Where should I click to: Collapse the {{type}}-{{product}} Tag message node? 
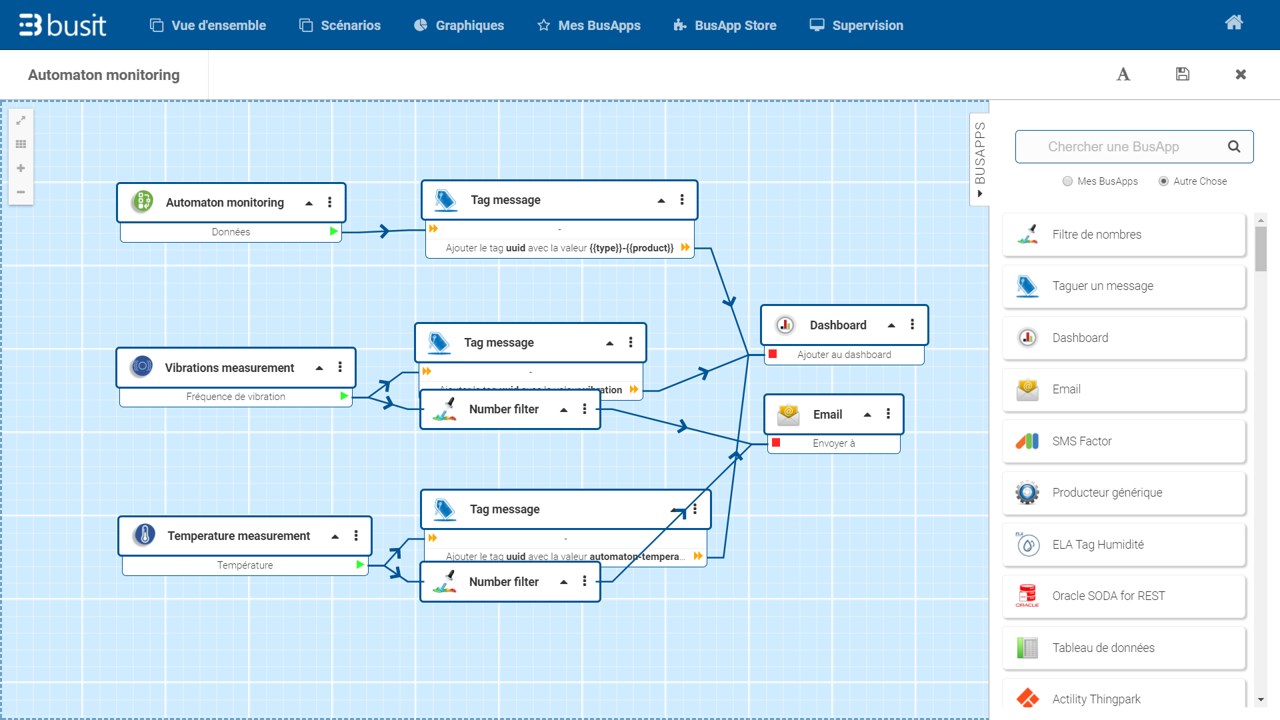click(661, 200)
